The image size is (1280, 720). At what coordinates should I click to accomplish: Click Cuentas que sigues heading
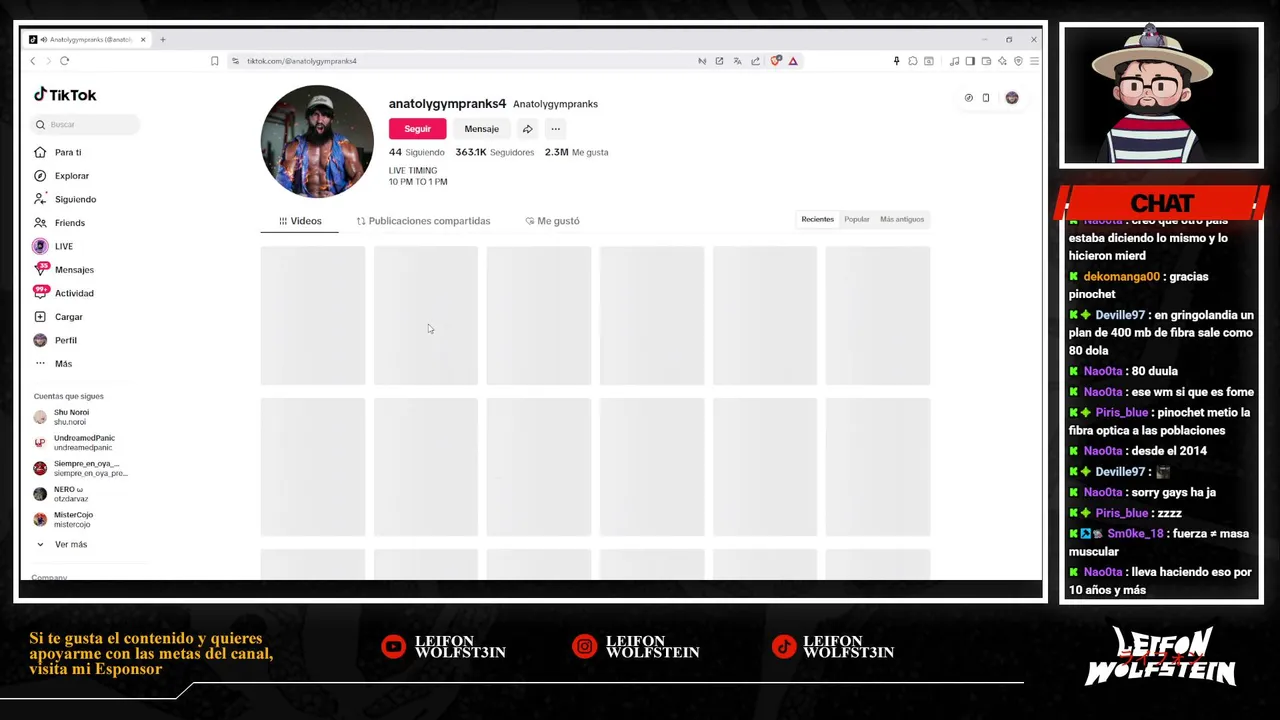point(68,396)
